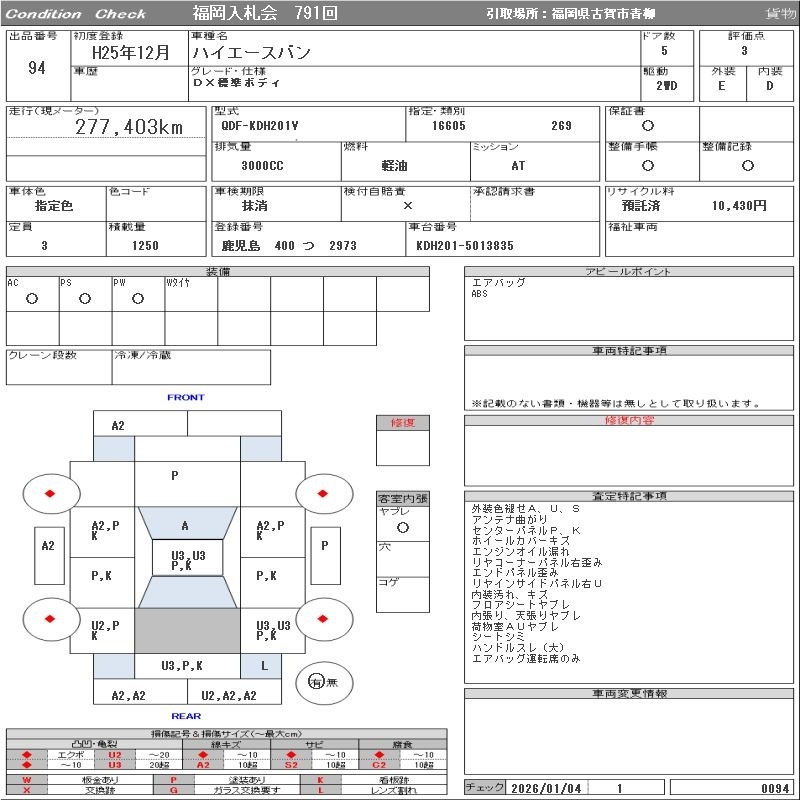Image resolution: width=800 pixels, height=800 pixels.
Task: Click the rear-right tire red diamond marker
Action: [x=322, y=619]
